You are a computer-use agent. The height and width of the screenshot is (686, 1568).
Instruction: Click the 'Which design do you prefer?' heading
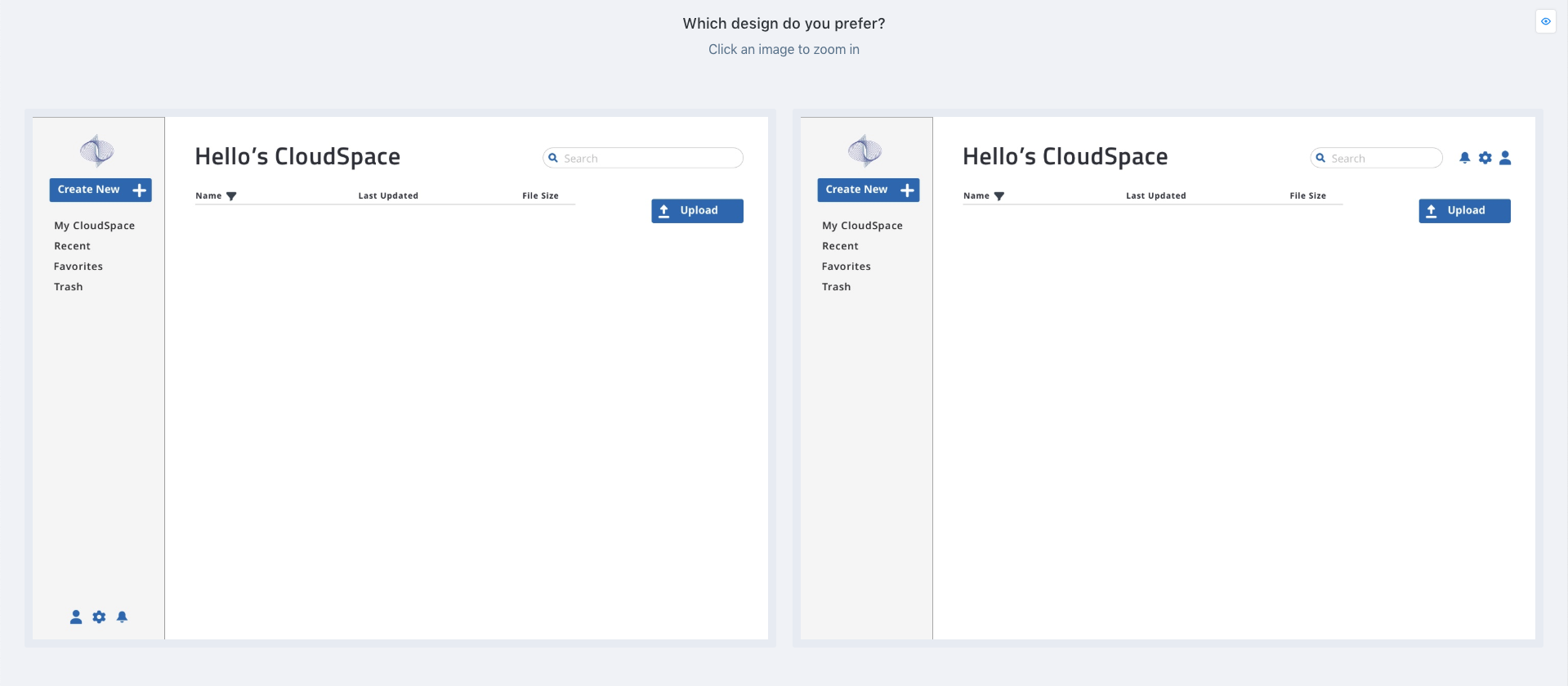tap(784, 24)
